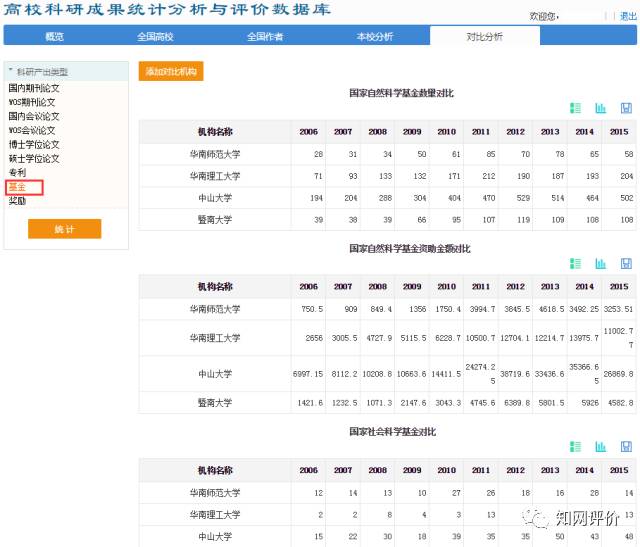Open bar chart for 国家自然科学基金资助金额对比
Image resolution: width=640 pixels, height=547 pixels.
pos(601,263)
